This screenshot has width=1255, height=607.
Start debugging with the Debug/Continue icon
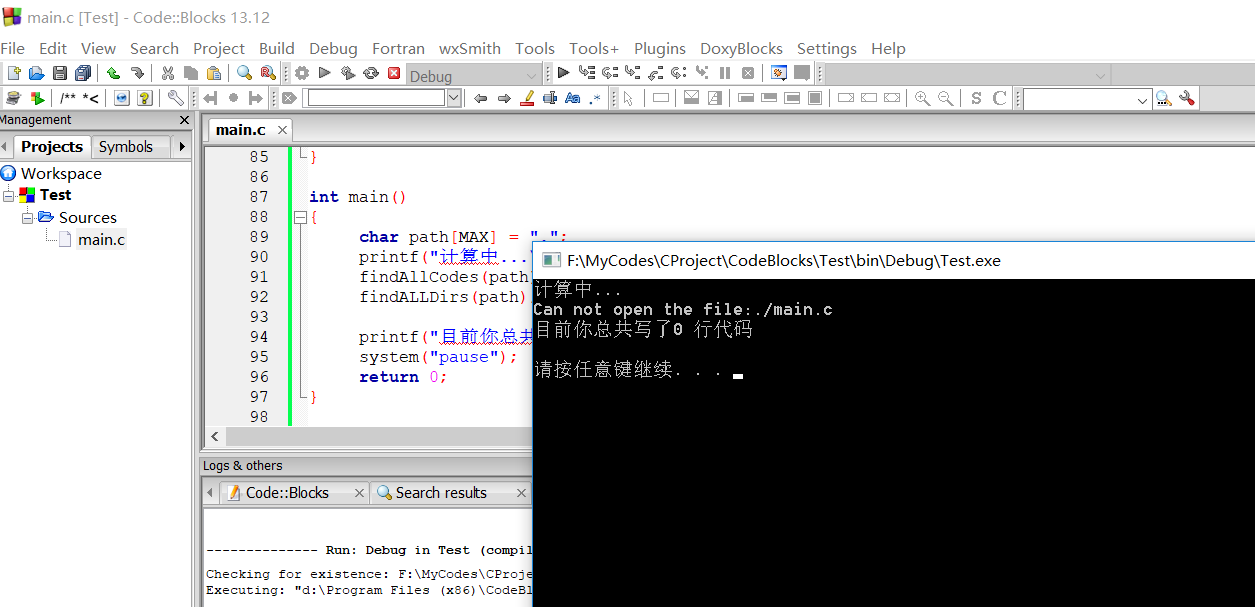point(563,73)
